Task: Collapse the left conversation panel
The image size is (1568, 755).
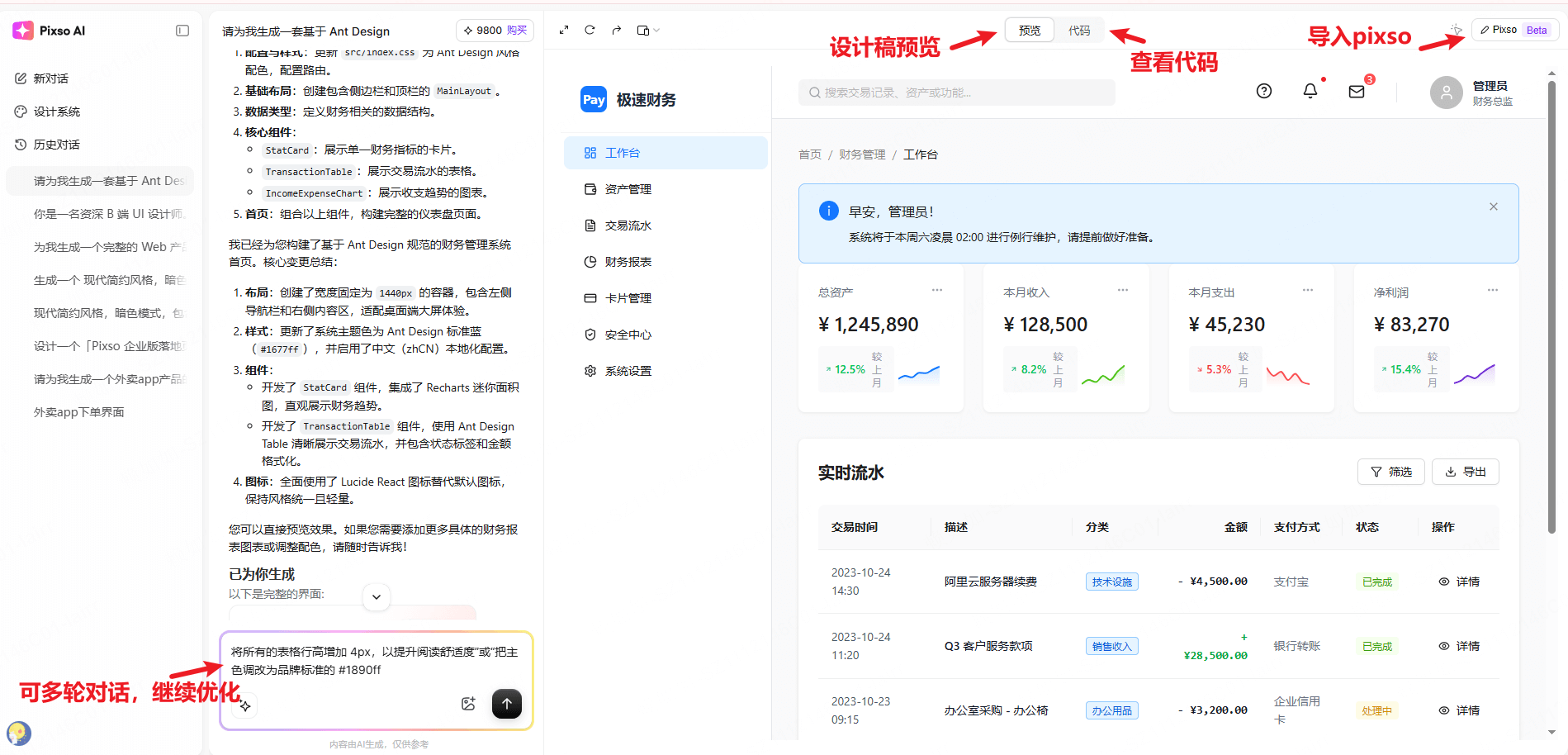Action: [182, 30]
